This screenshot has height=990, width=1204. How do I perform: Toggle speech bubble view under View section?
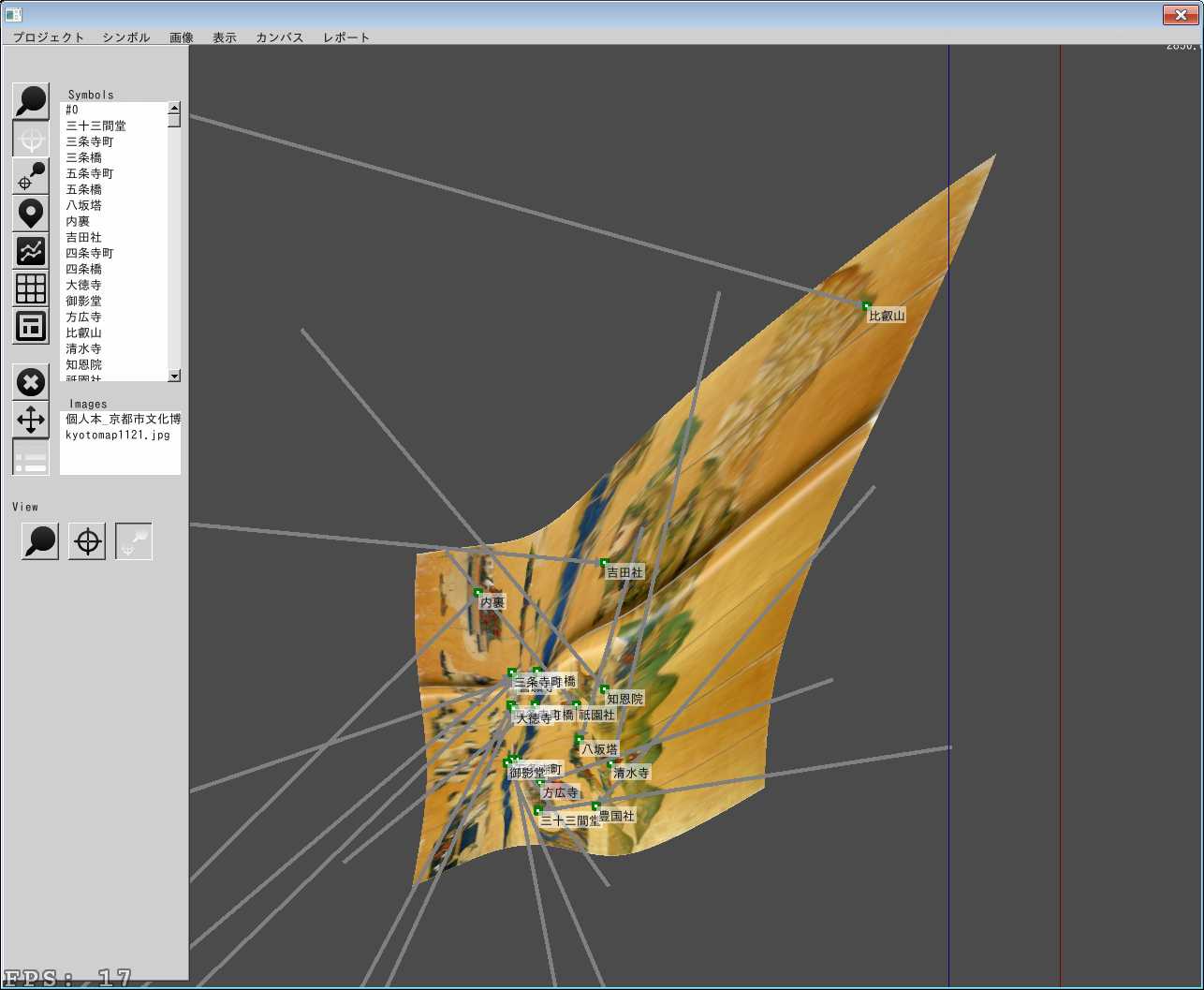pyautogui.click(x=40, y=541)
